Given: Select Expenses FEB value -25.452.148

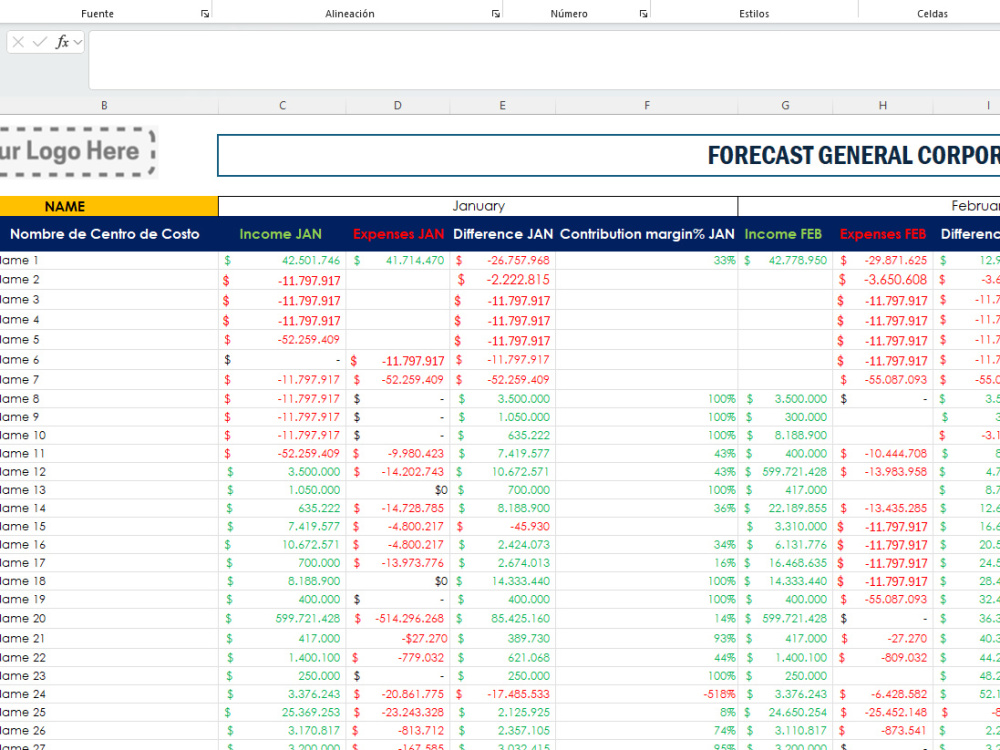Looking at the screenshot, I should click(883, 712).
